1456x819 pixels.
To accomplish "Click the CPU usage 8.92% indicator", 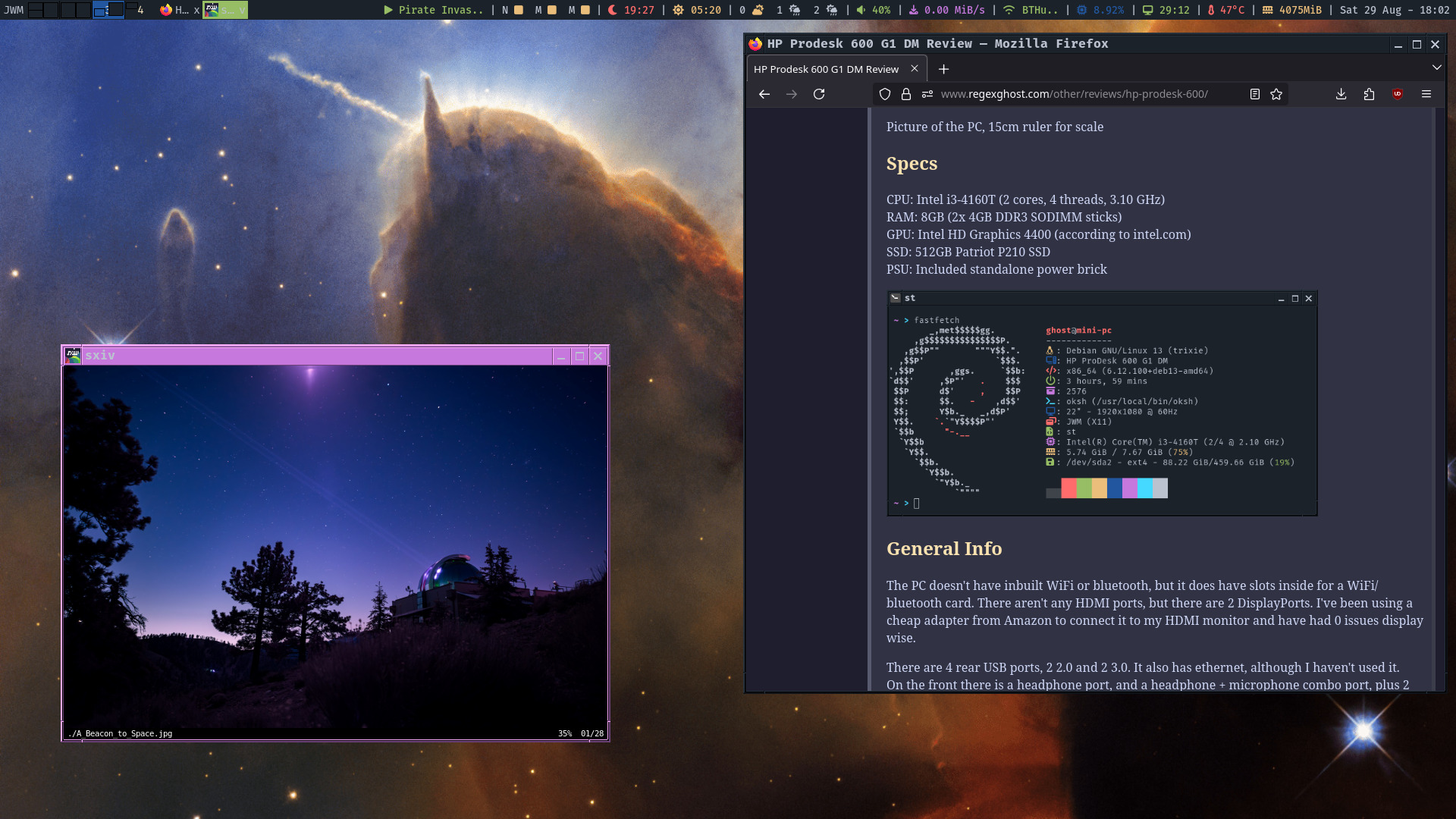I will point(1100,10).
